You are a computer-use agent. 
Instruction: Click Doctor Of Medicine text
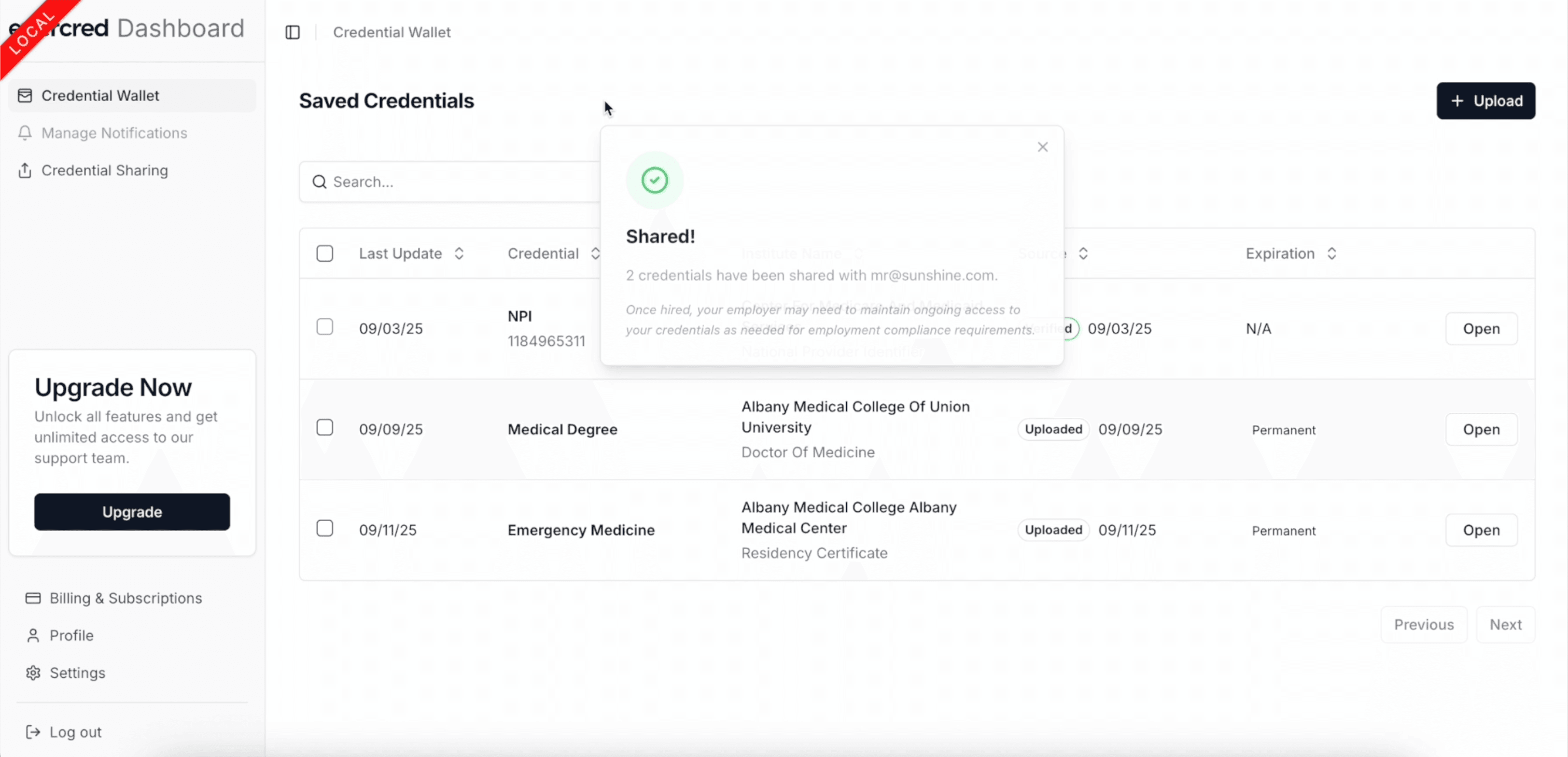(808, 452)
